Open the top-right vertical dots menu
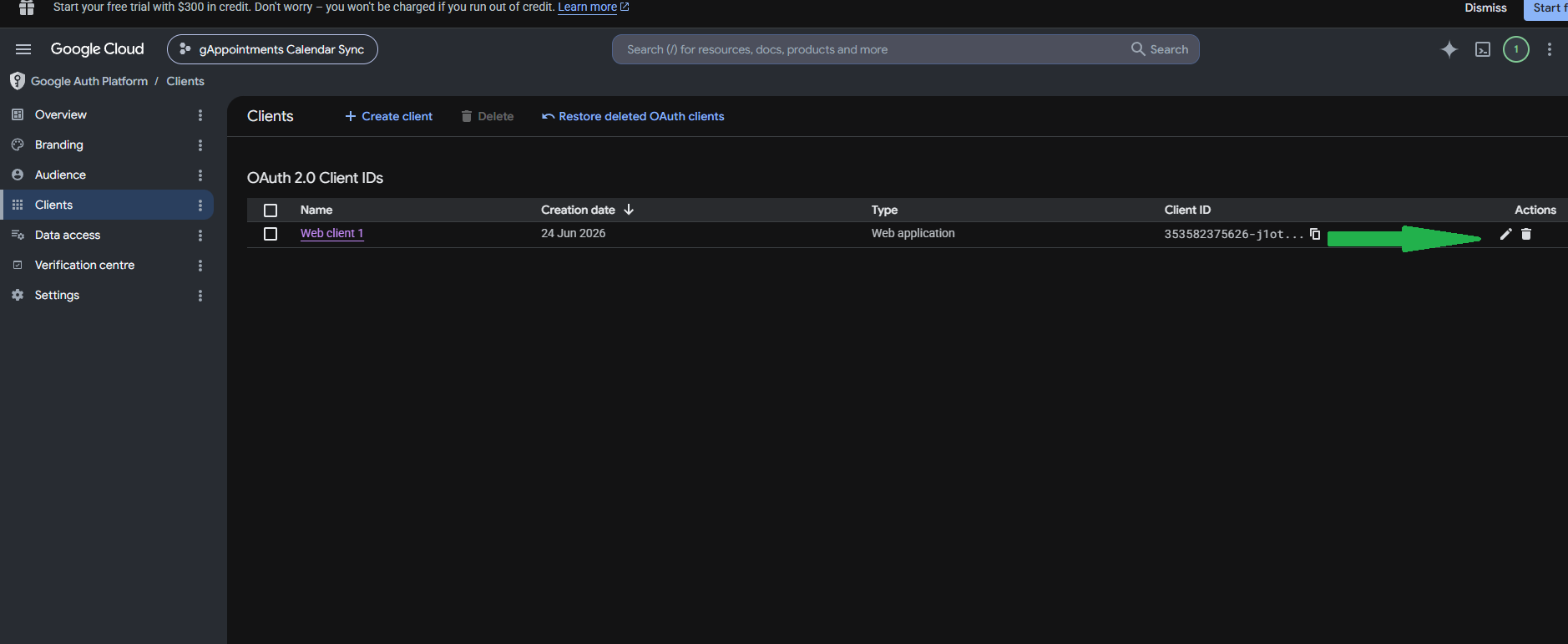This screenshot has height=644, width=1568. (x=1550, y=49)
